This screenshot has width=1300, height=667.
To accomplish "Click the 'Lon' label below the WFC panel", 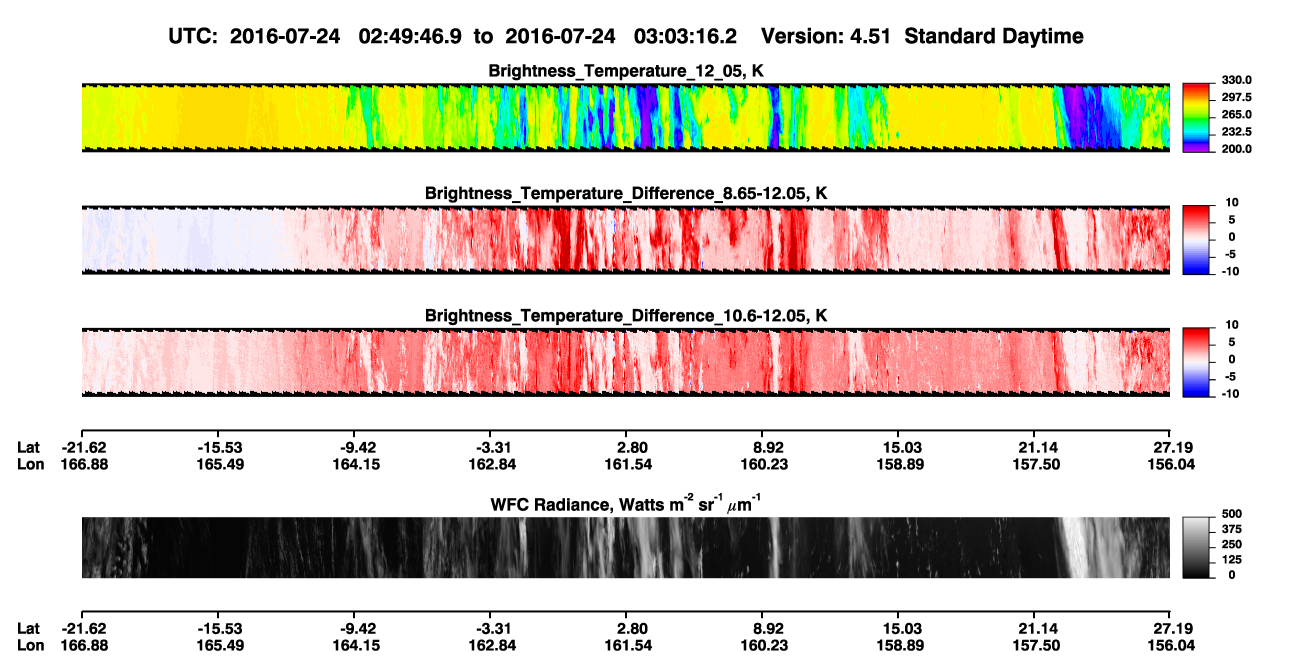I will click(x=29, y=645).
